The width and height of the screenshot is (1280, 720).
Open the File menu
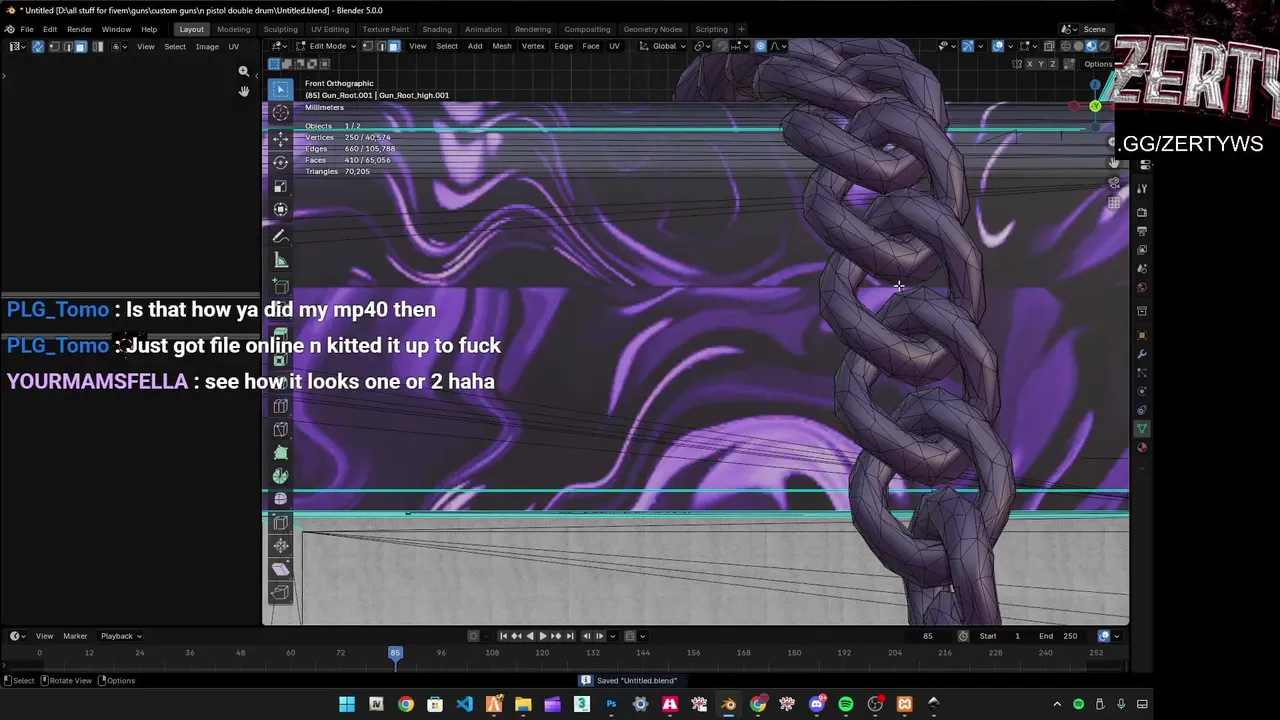click(x=27, y=29)
